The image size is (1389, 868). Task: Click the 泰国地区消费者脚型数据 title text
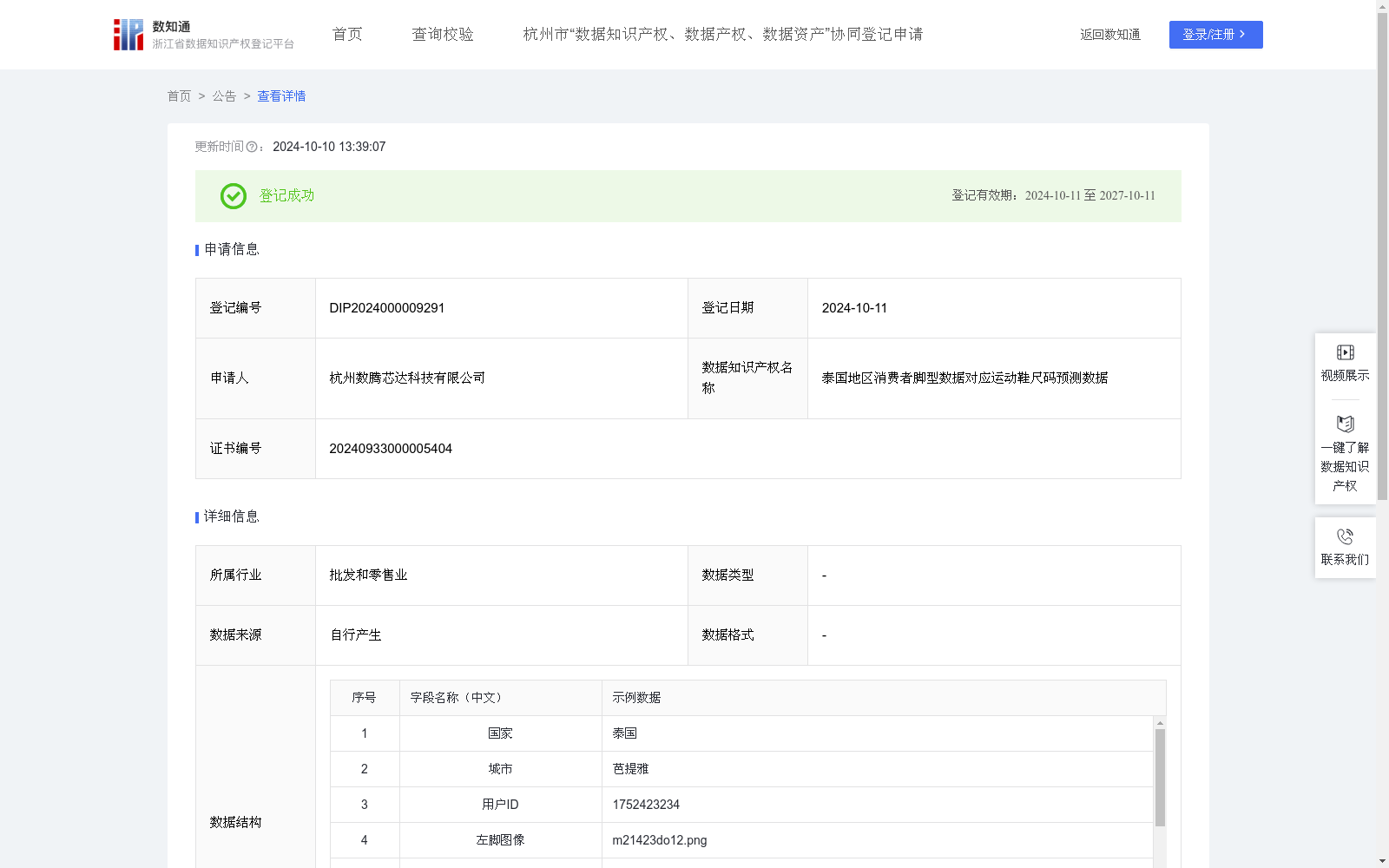click(964, 378)
